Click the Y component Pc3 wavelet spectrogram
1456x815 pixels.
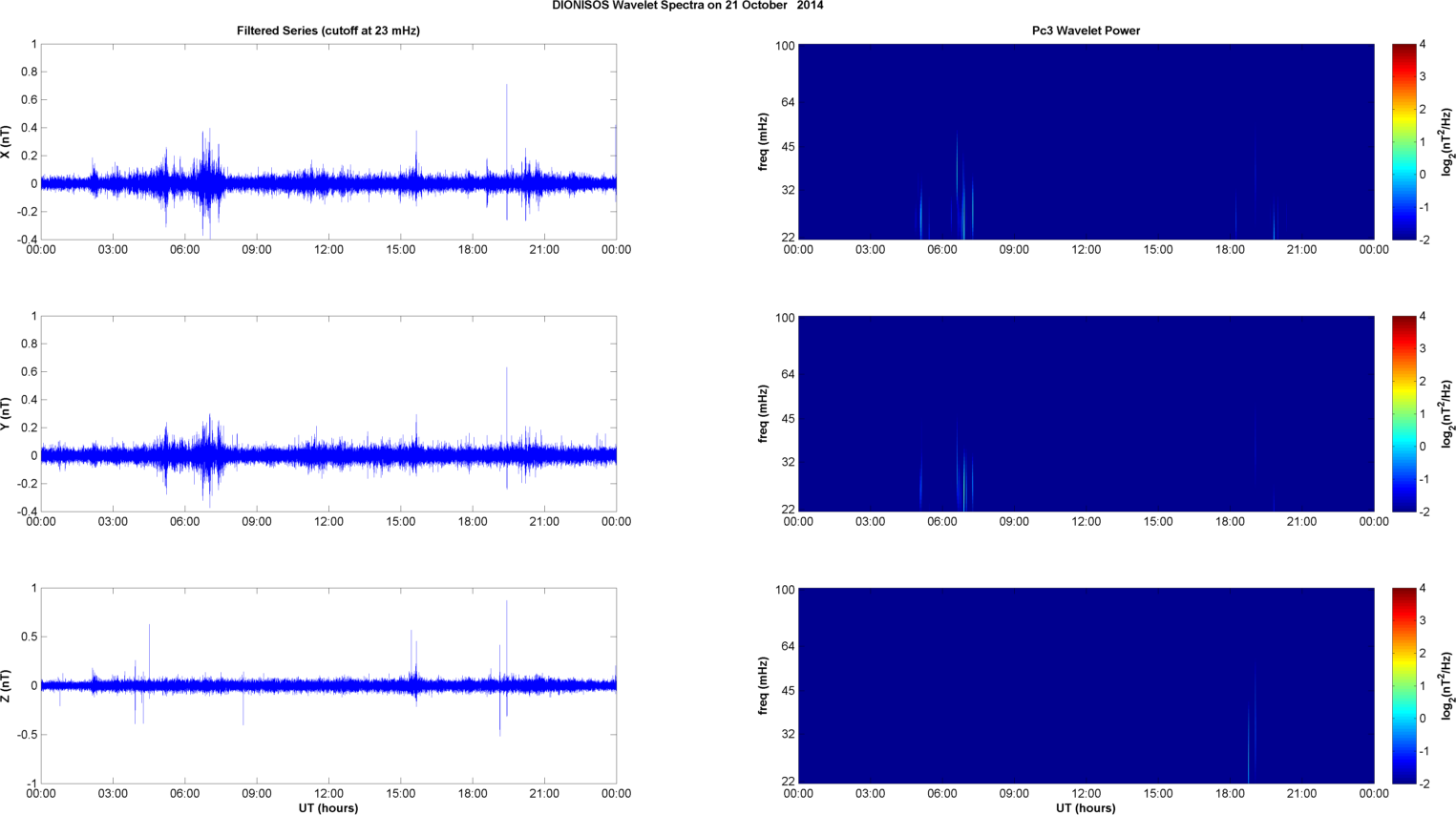[1086, 414]
